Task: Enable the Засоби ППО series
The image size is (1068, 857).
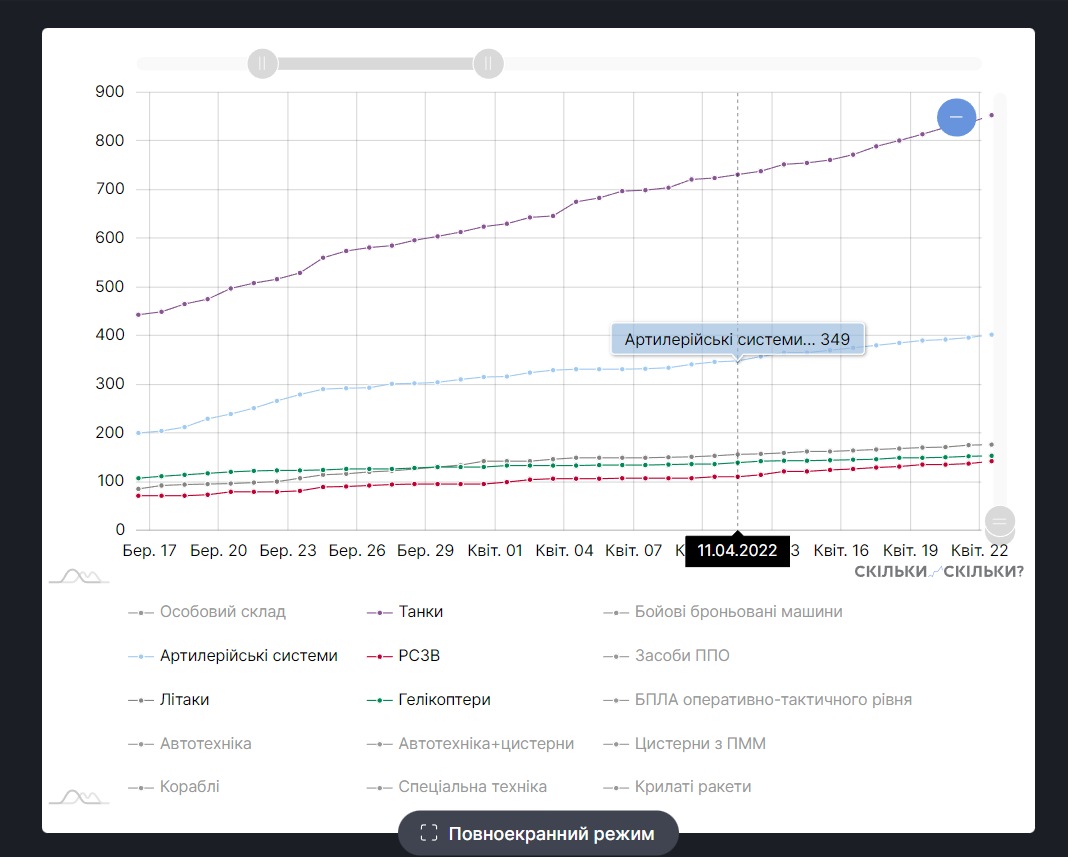Action: point(682,656)
